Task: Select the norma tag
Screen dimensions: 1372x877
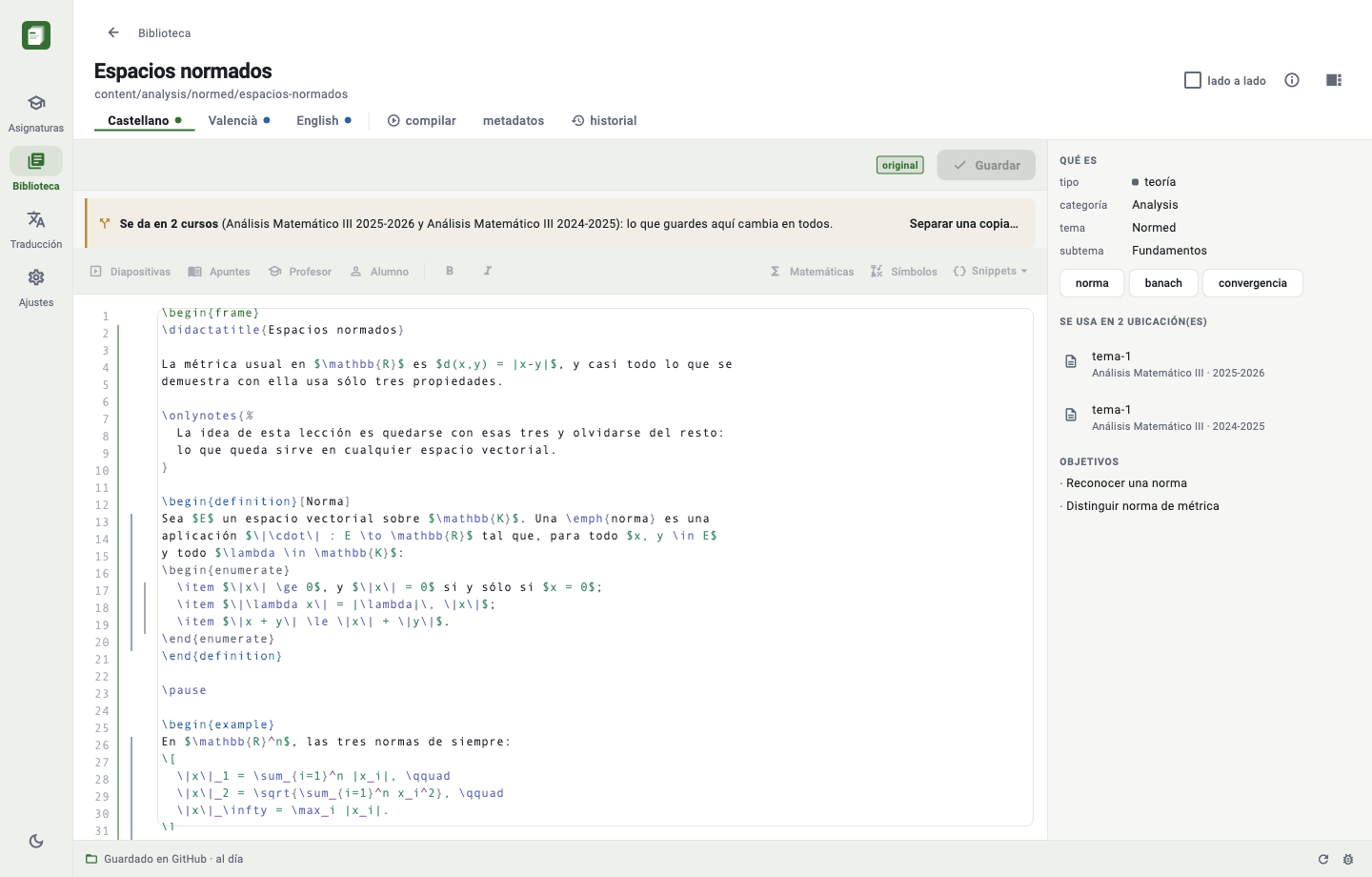Action: coord(1092,283)
